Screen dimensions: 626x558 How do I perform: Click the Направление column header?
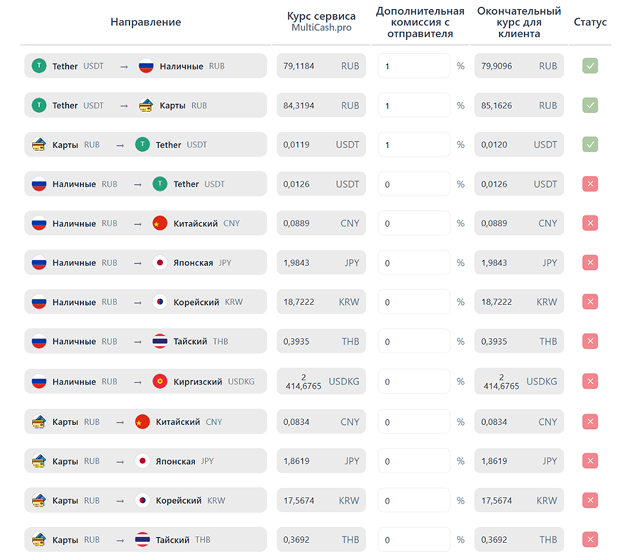tap(146, 22)
